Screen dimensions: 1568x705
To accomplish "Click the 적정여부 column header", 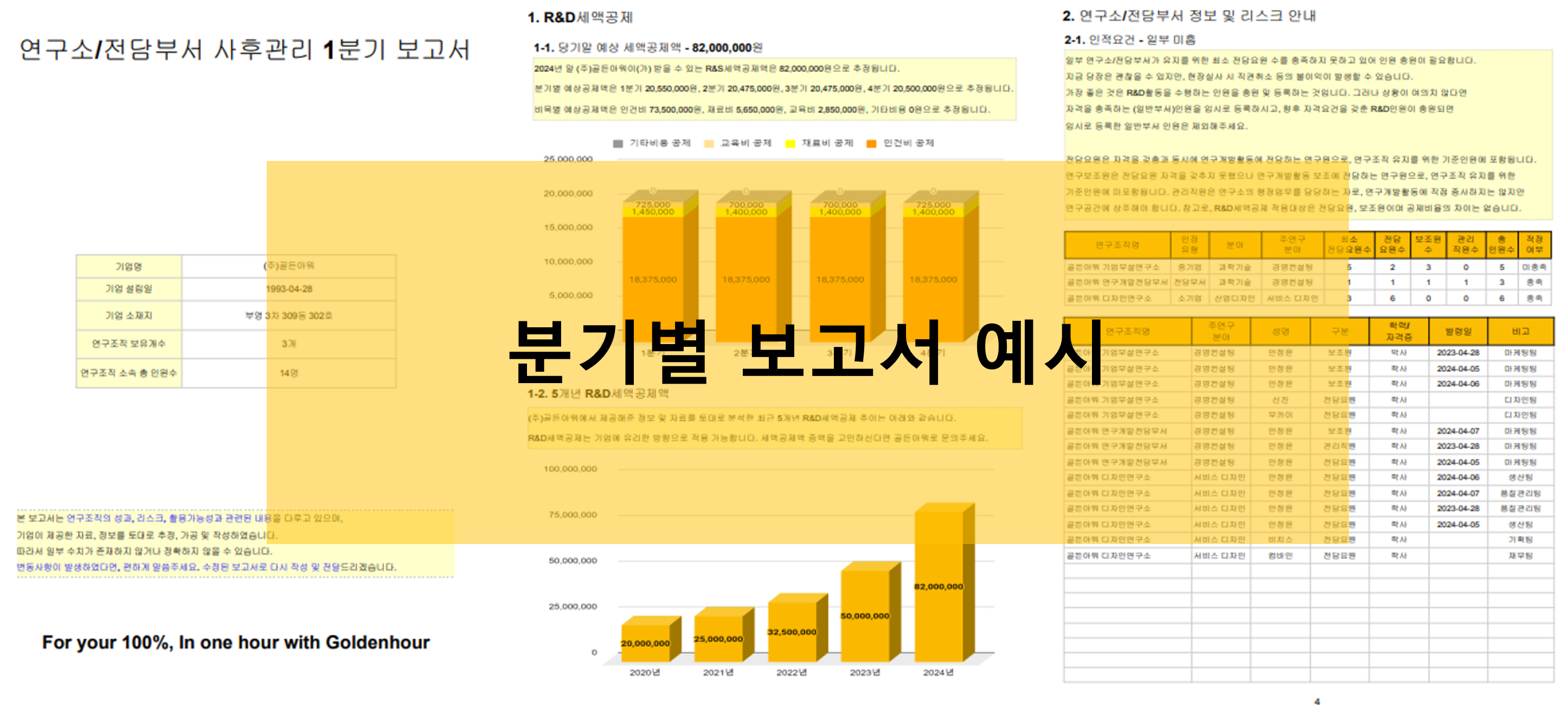I will click(x=1534, y=244).
